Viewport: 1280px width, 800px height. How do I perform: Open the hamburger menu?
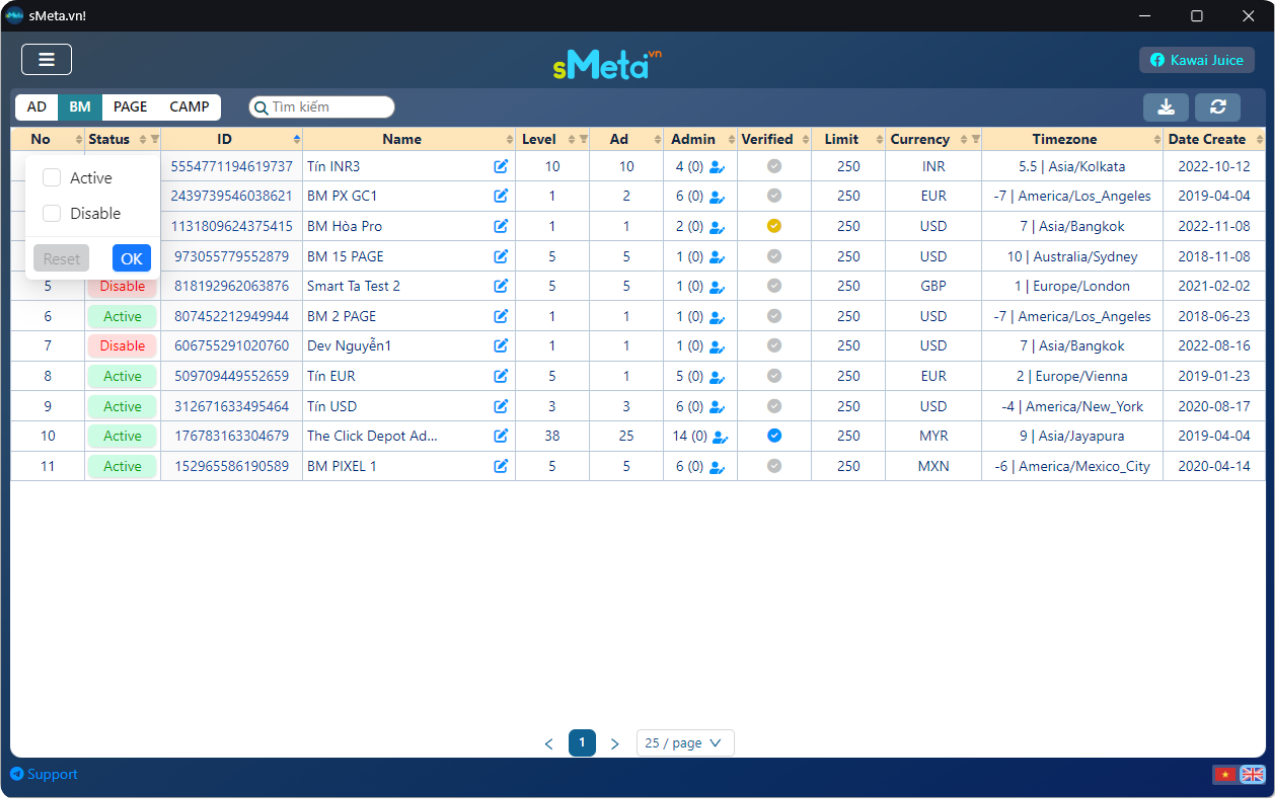click(x=46, y=60)
